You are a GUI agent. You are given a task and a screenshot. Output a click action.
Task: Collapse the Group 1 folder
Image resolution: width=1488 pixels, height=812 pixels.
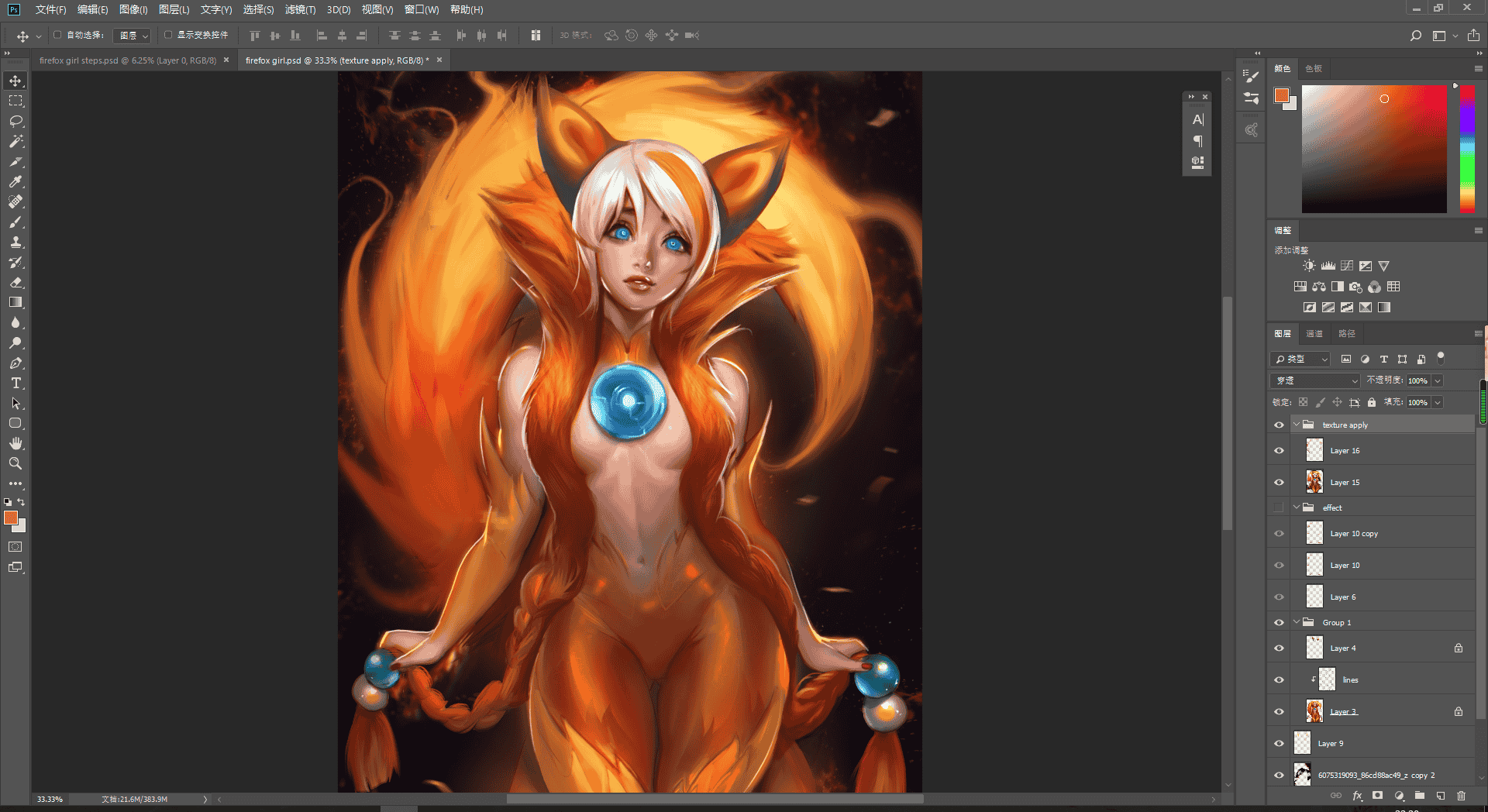pyautogui.click(x=1297, y=622)
